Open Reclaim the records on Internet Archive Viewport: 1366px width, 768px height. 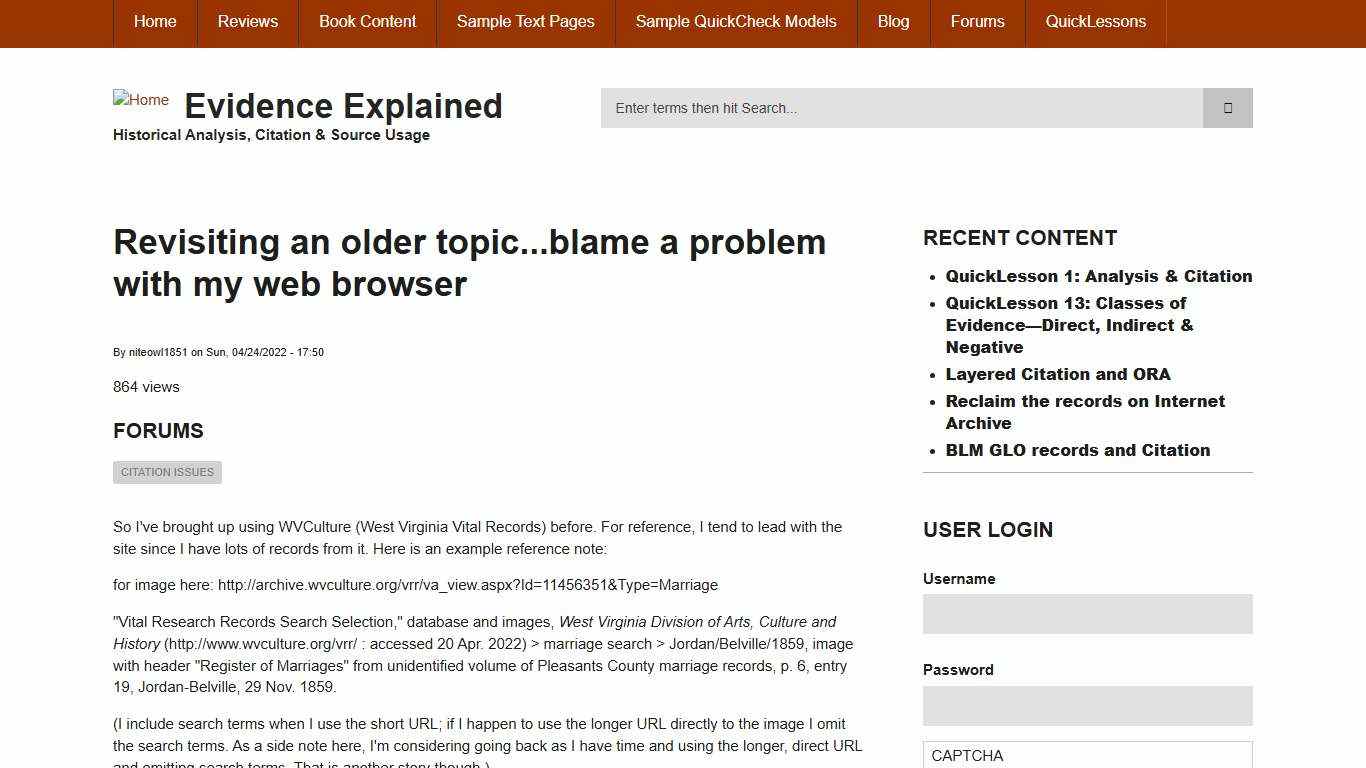(x=1085, y=412)
